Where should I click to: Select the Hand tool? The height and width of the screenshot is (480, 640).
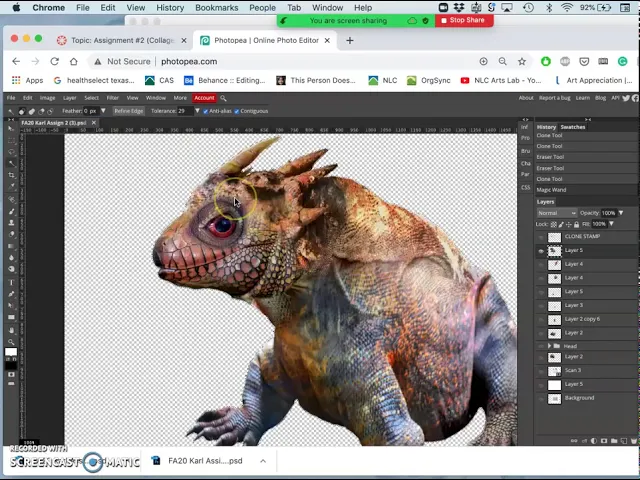[11, 330]
